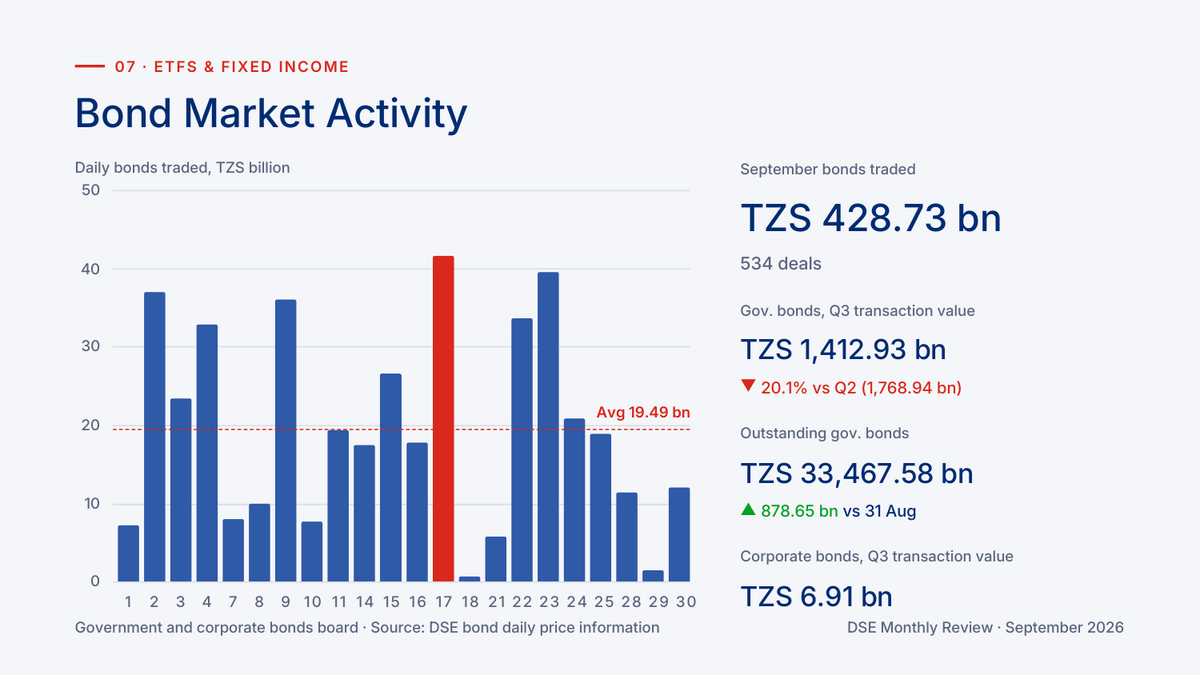Click the 'Avg 19.49 bn' label
Viewport: 1200px width, 675px height.
643,412
